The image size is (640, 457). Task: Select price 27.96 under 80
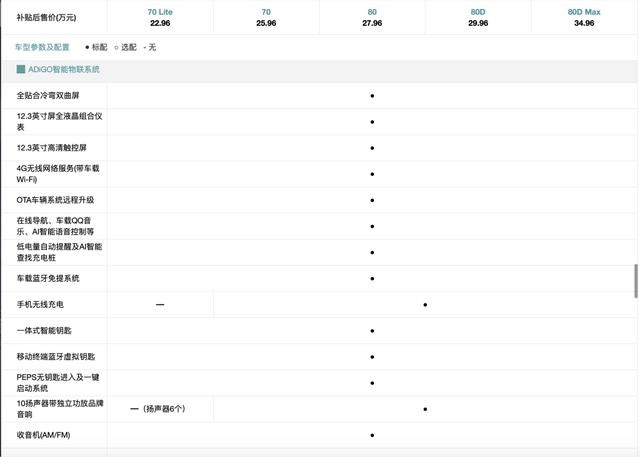click(372, 23)
